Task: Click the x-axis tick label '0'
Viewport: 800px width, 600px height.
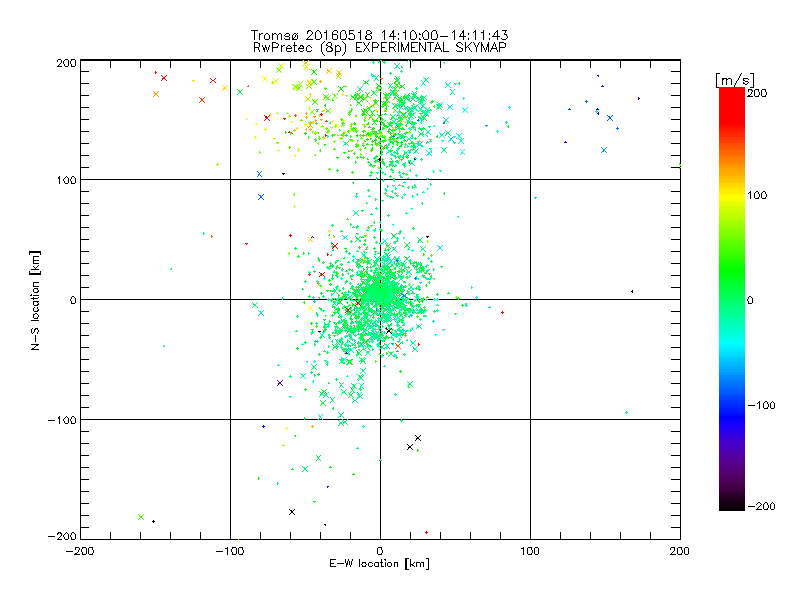Action: point(380,551)
